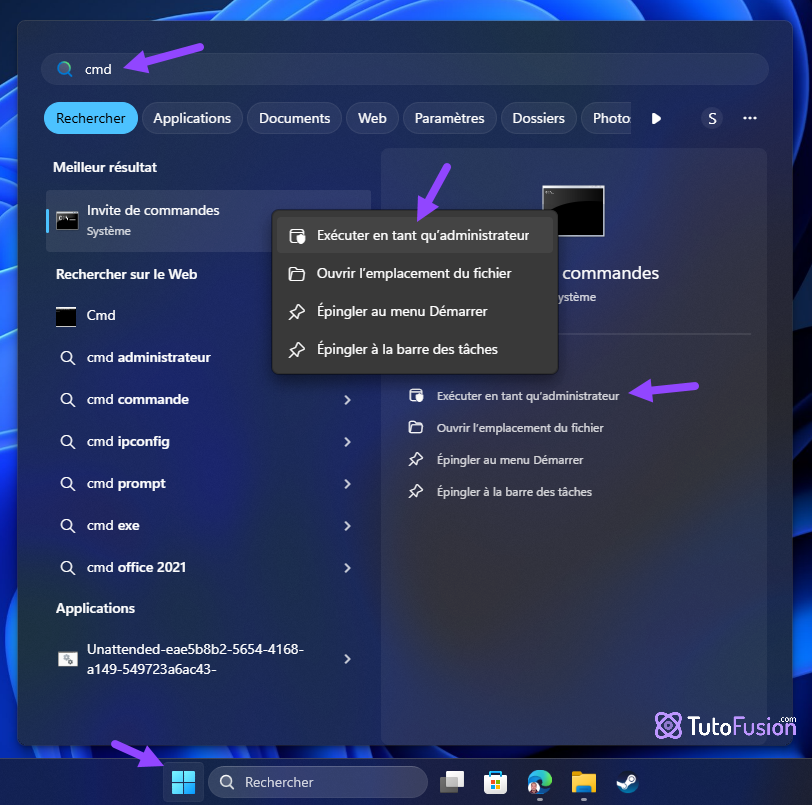Click Exécuter en tant qu'administrateur in the right panel
This screenshot has width=812, height=805.
pos(527,396)
